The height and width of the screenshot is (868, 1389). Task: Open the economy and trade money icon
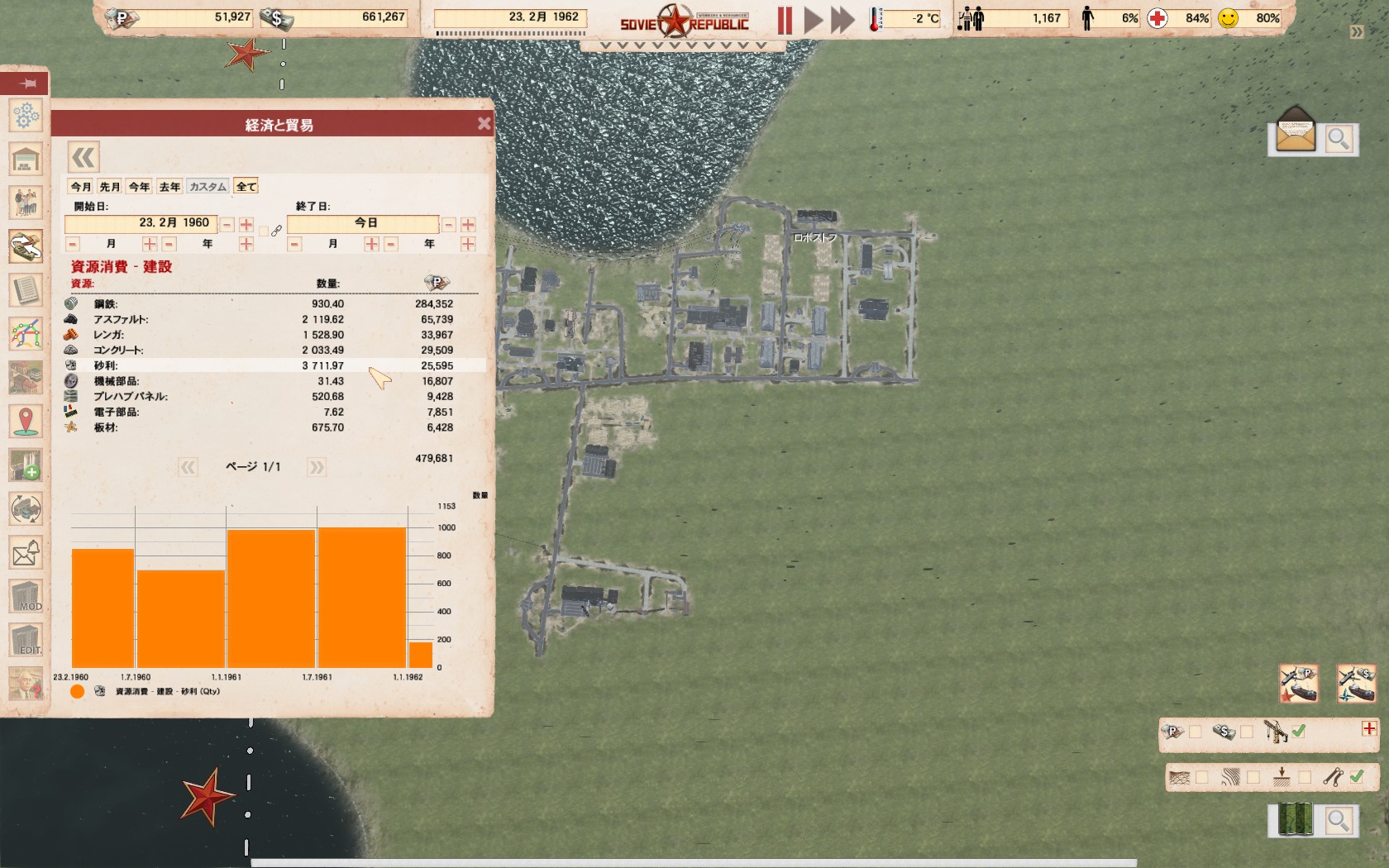(26, 247)
